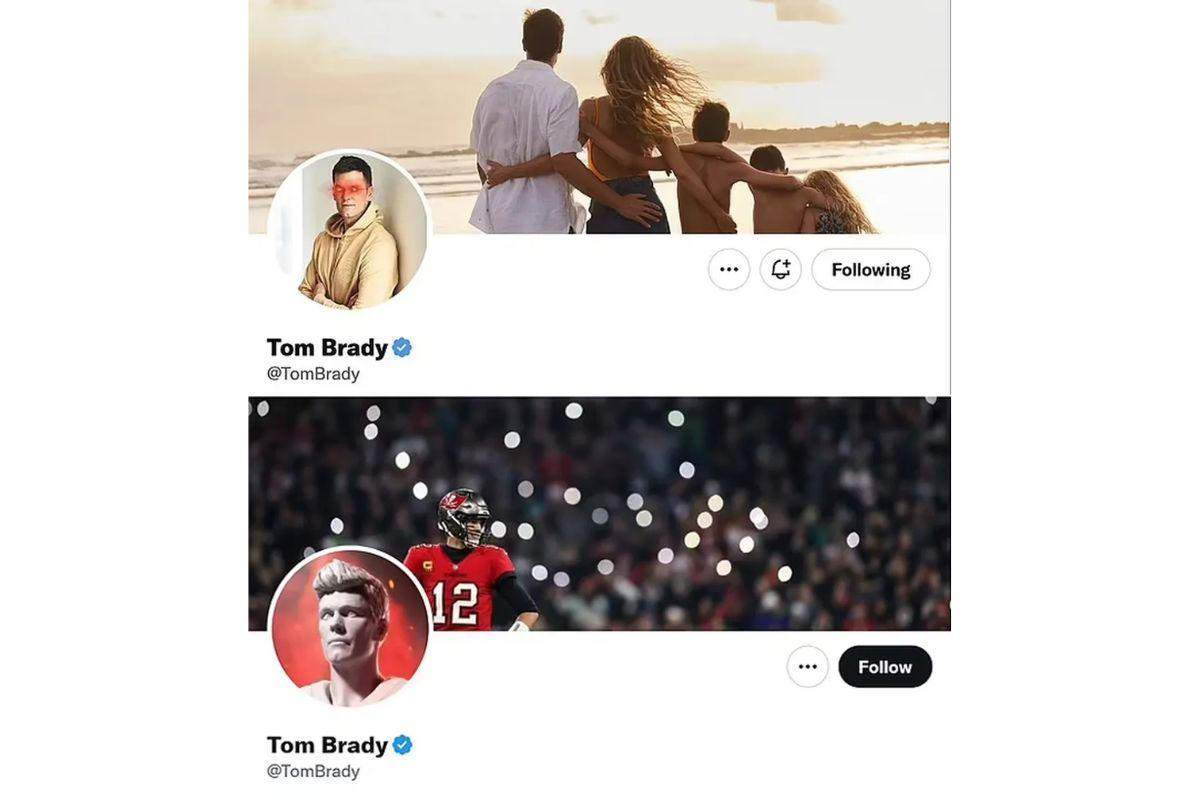The image size is (1200, 800).
Task: Select the @TomBrady handle below statue avatar
Action: tap(313, 772)
